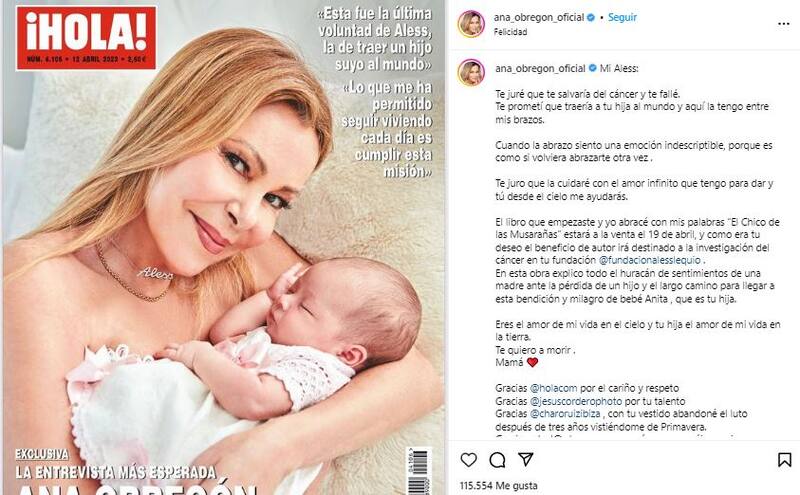The width and height of the screenshot is (800, 495).
Task: Click the verified badge next to header username
Action: [x=591, y=17]
